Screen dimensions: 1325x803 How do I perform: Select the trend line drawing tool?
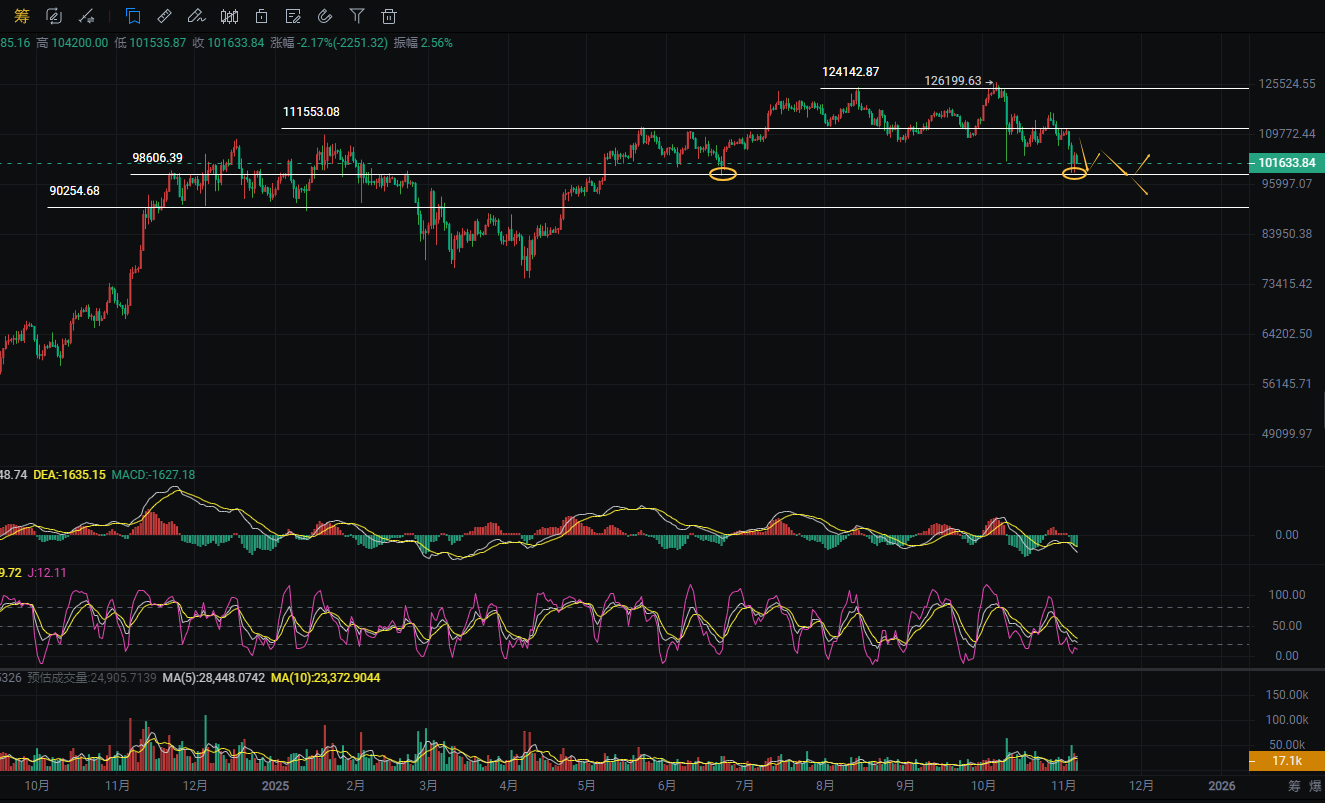click(x=87, y=16)
